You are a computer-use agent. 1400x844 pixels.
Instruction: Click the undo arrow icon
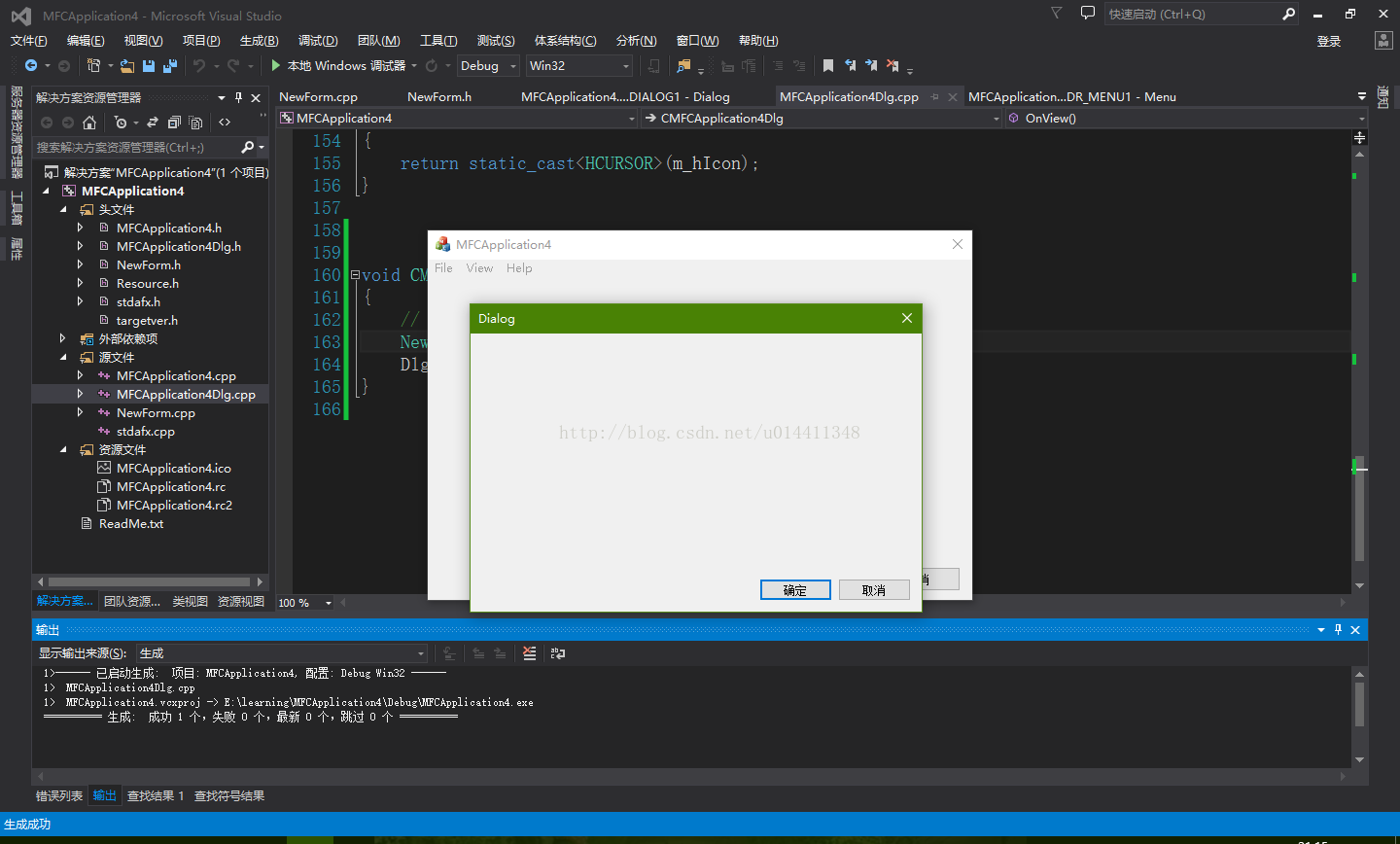point(199,66)
